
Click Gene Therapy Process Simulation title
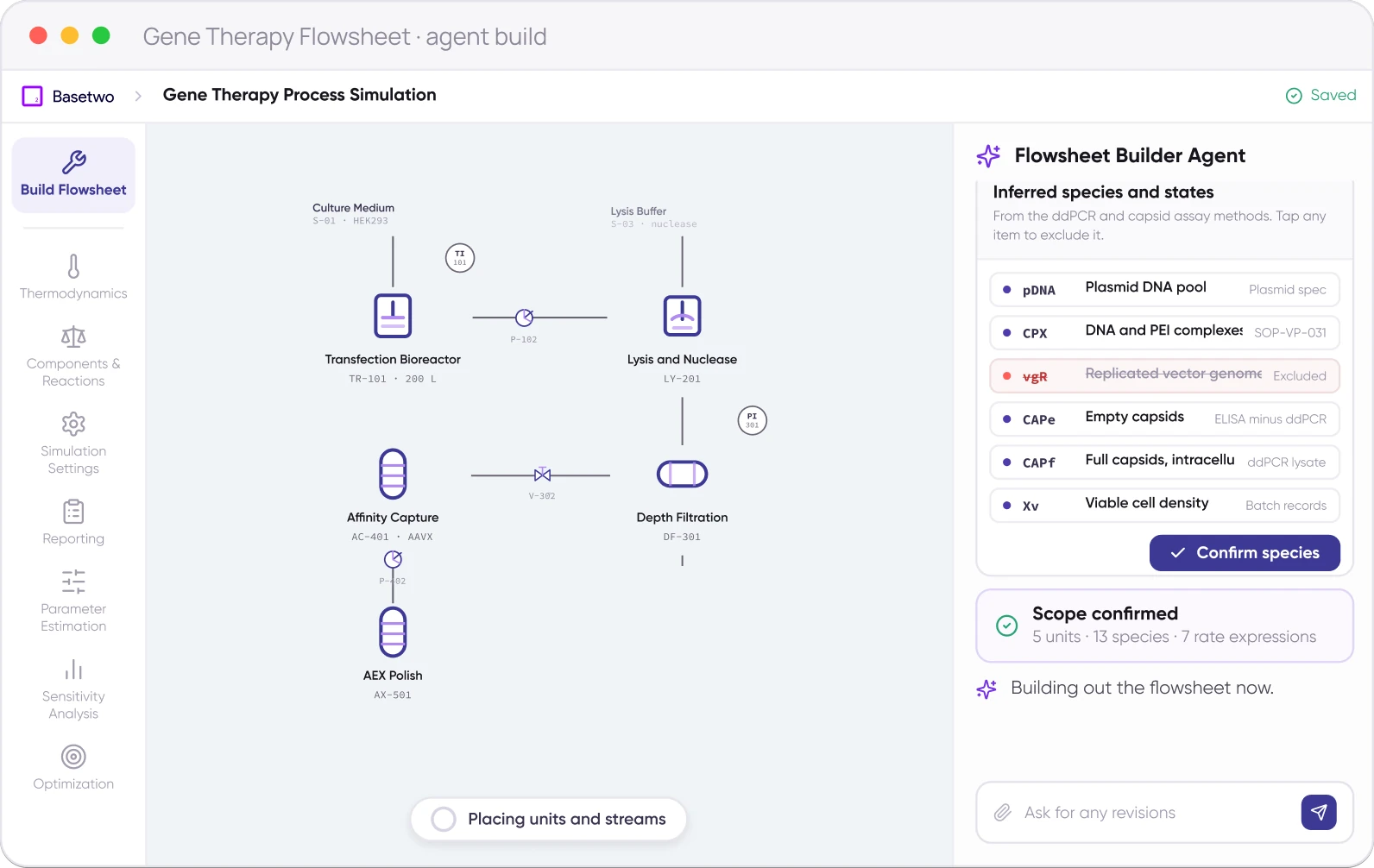click(x=299, y=95)
